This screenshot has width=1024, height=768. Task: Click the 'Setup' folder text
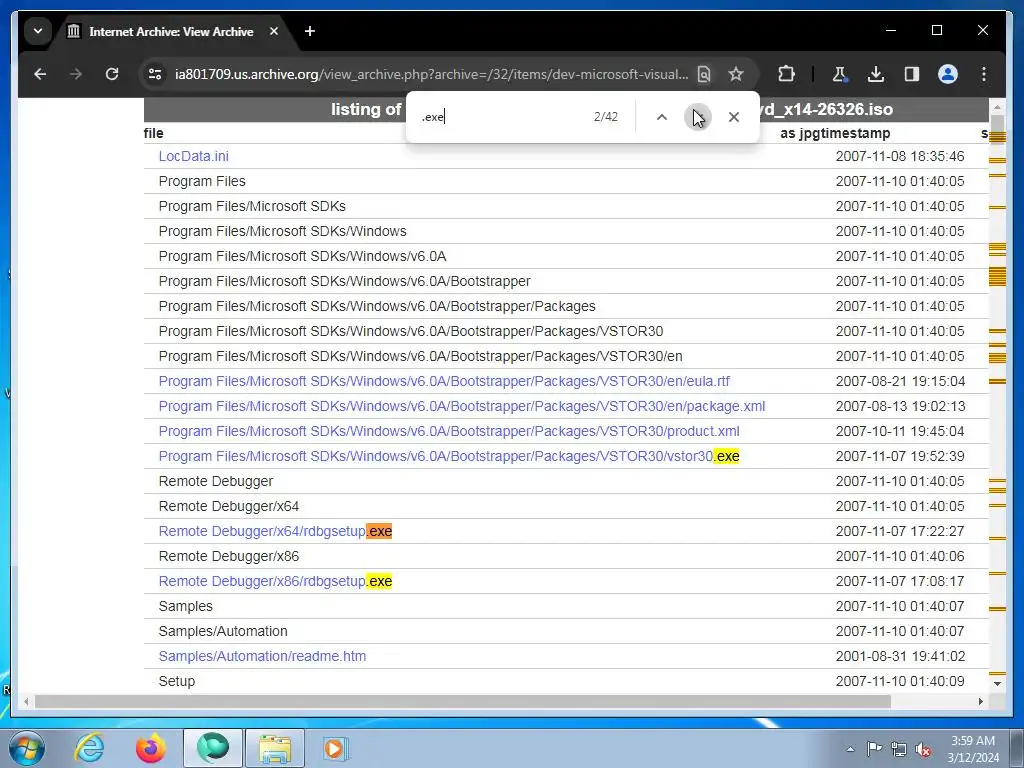pyautogui.click(x=177, y=681)
